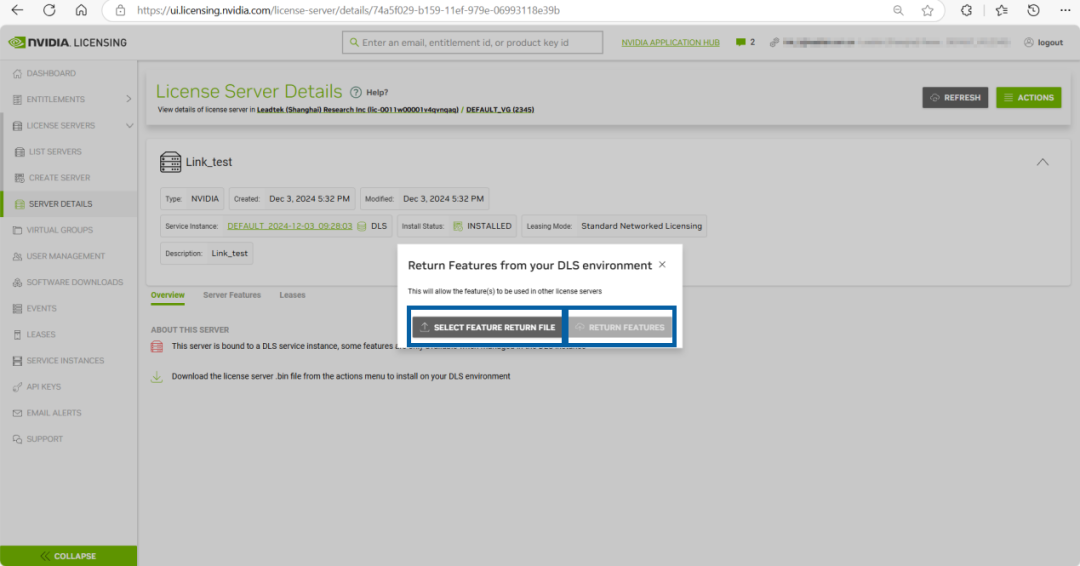Go to browser home icon
1080x566 pixels.
point(81,10)
